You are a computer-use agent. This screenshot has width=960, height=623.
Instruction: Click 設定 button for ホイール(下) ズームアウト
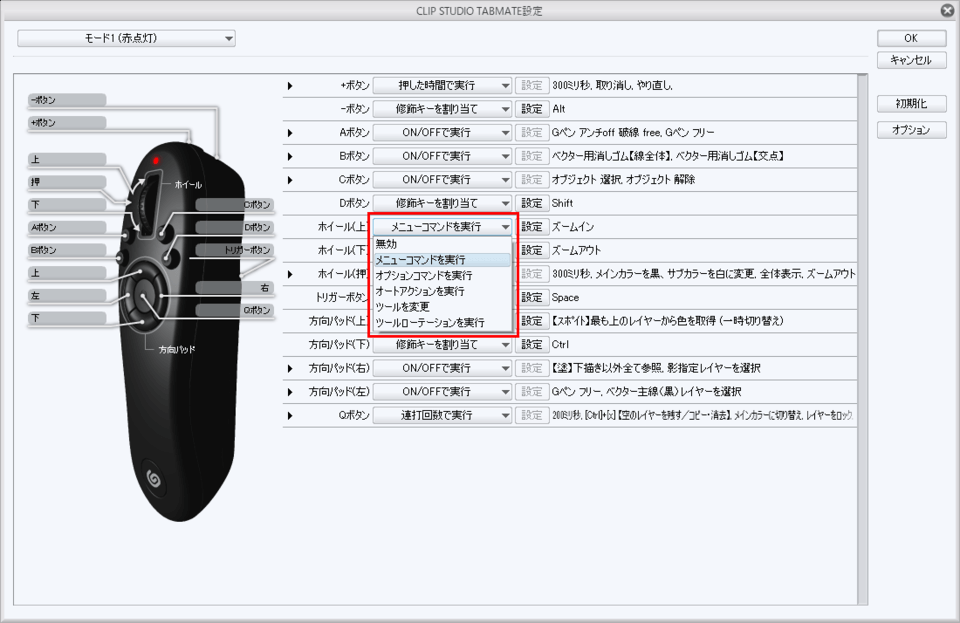tap(531, 250)
